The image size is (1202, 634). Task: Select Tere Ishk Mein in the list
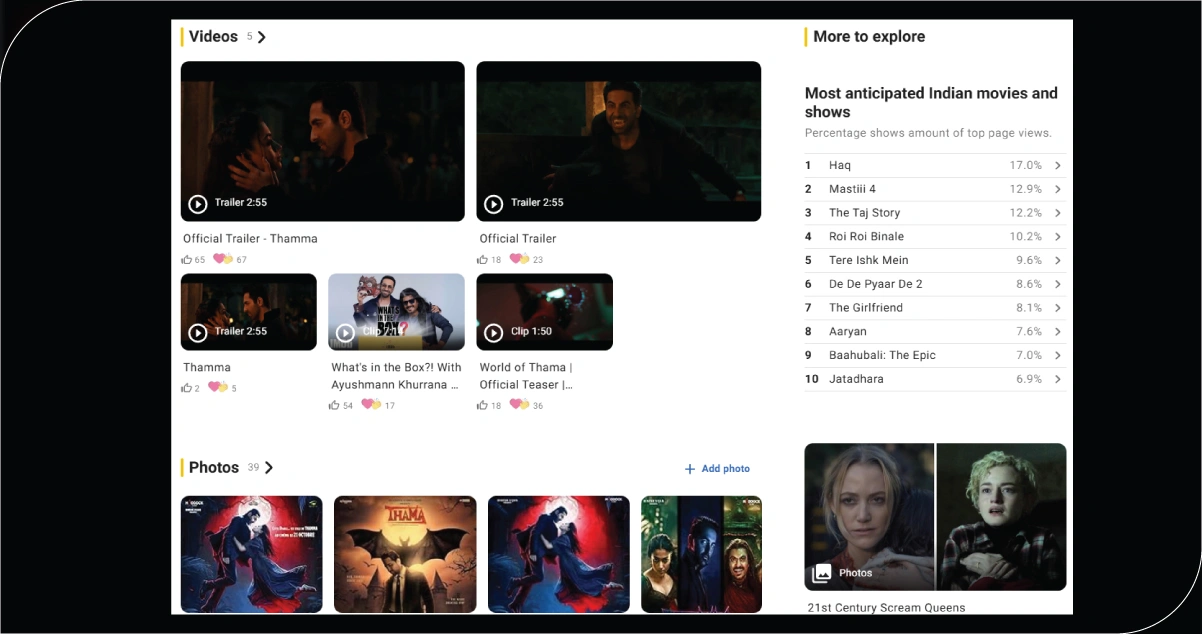868,260
